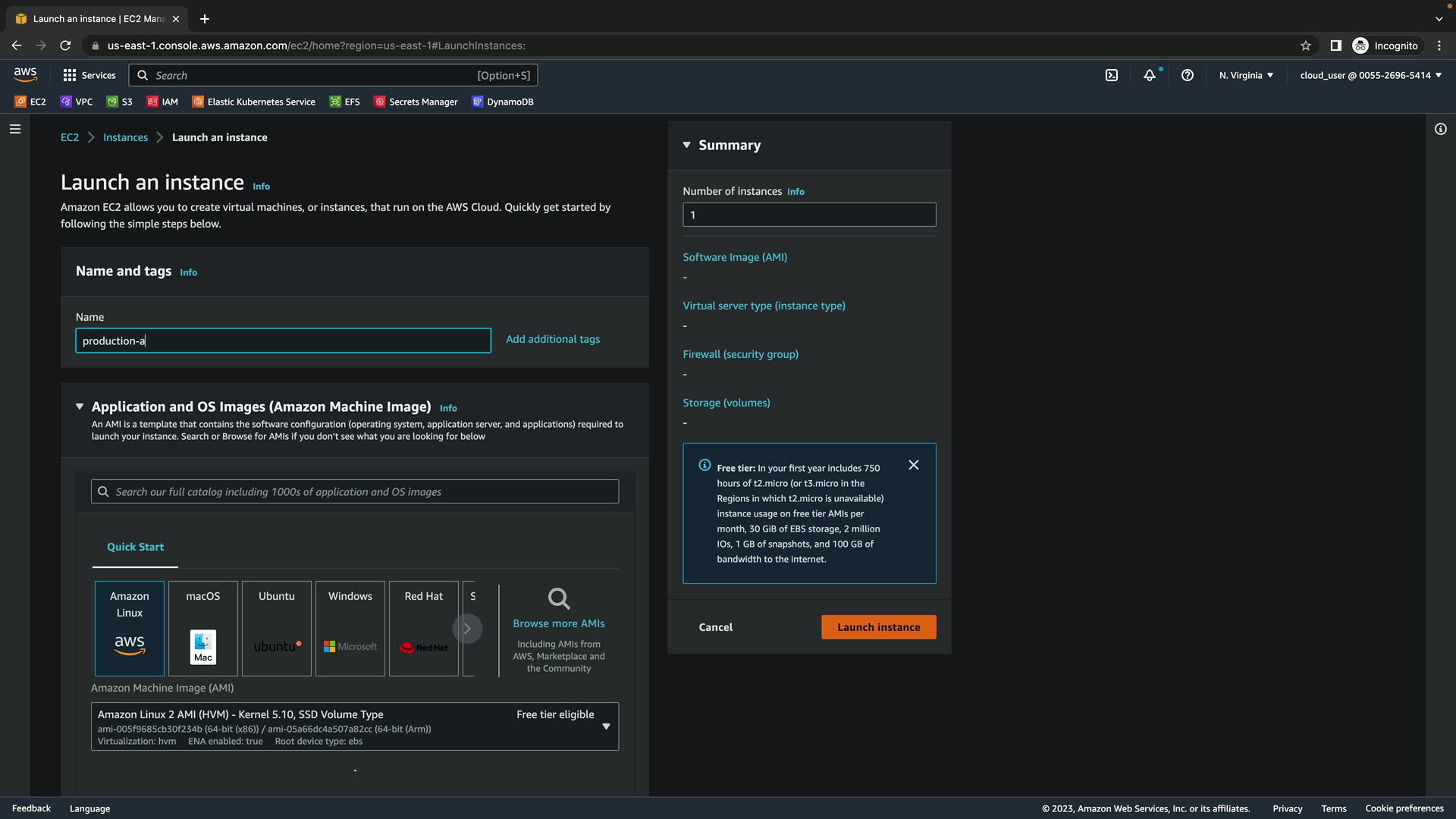
Task: Dismiss the Free tier info box
Action: pyautogui.click(x=914, y=465)
